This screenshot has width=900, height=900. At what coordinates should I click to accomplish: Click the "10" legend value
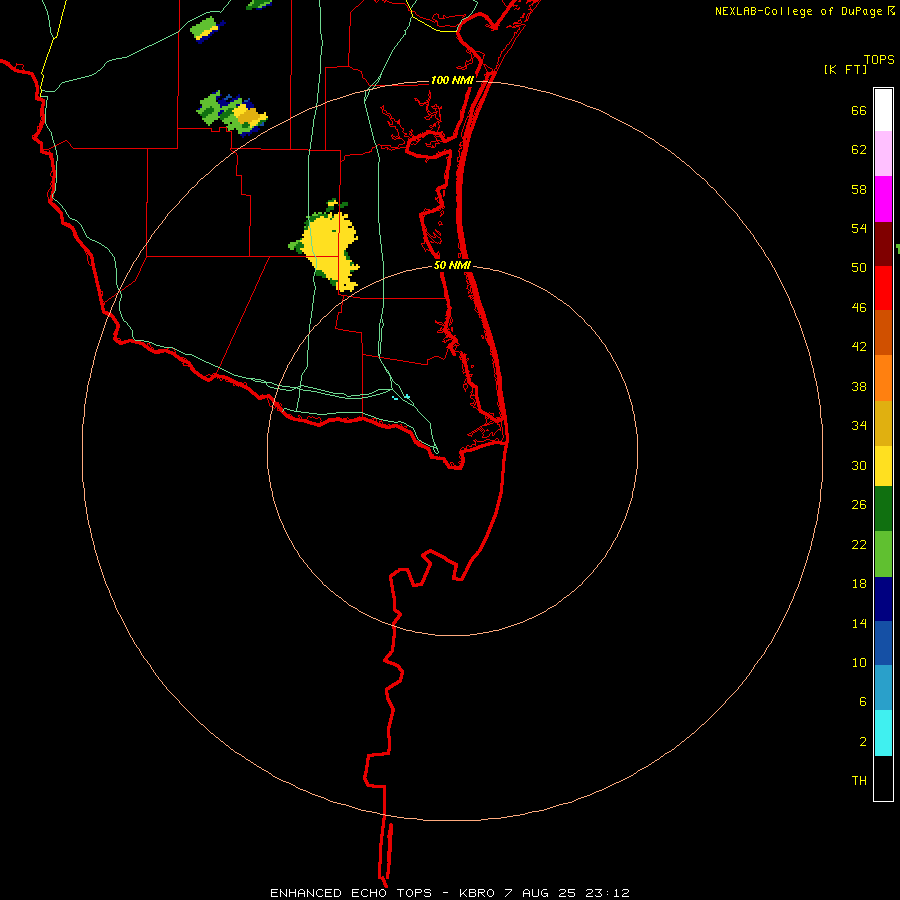tap(859, 663)
